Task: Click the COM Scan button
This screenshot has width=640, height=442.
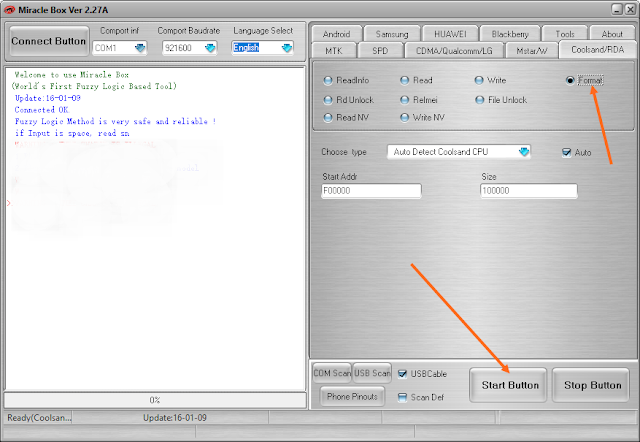Action: tap(332, 373)
